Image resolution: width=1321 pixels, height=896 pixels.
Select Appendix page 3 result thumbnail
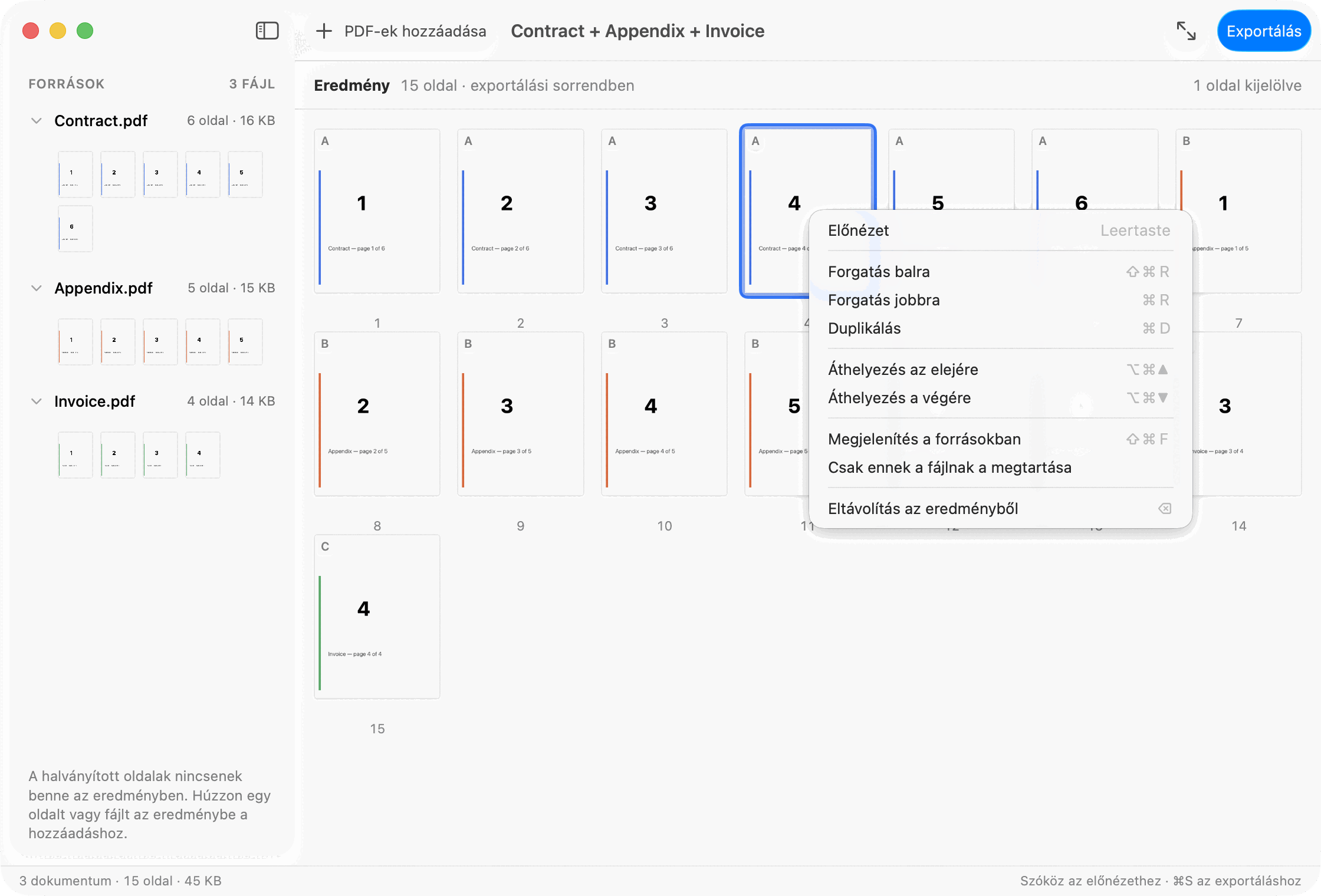click(x=520, y=414)
